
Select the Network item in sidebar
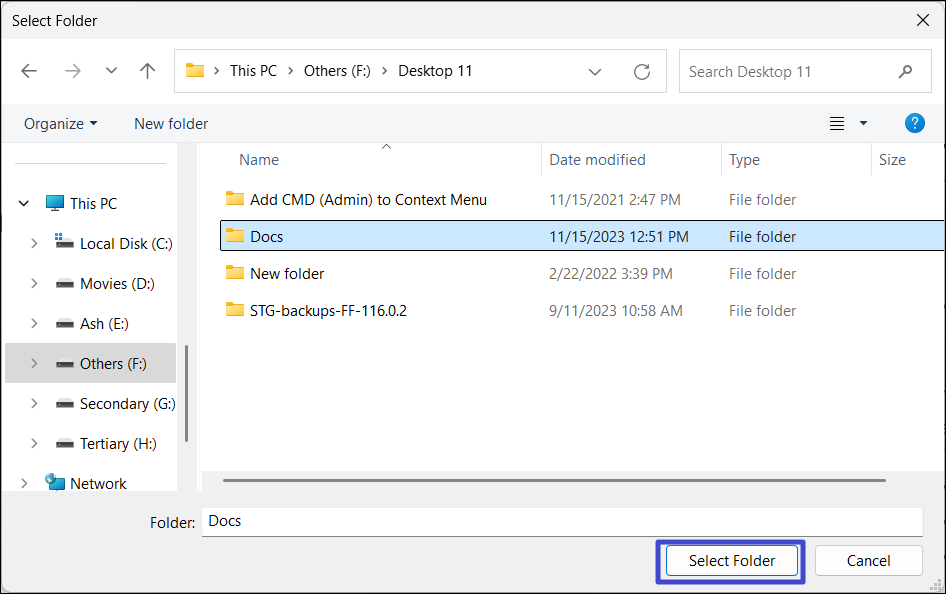click(98, 483)
